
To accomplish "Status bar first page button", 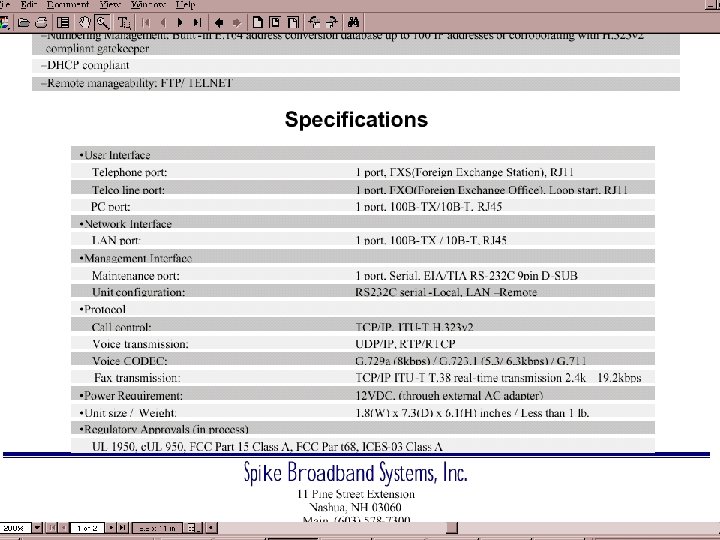I will pos(52,528).
